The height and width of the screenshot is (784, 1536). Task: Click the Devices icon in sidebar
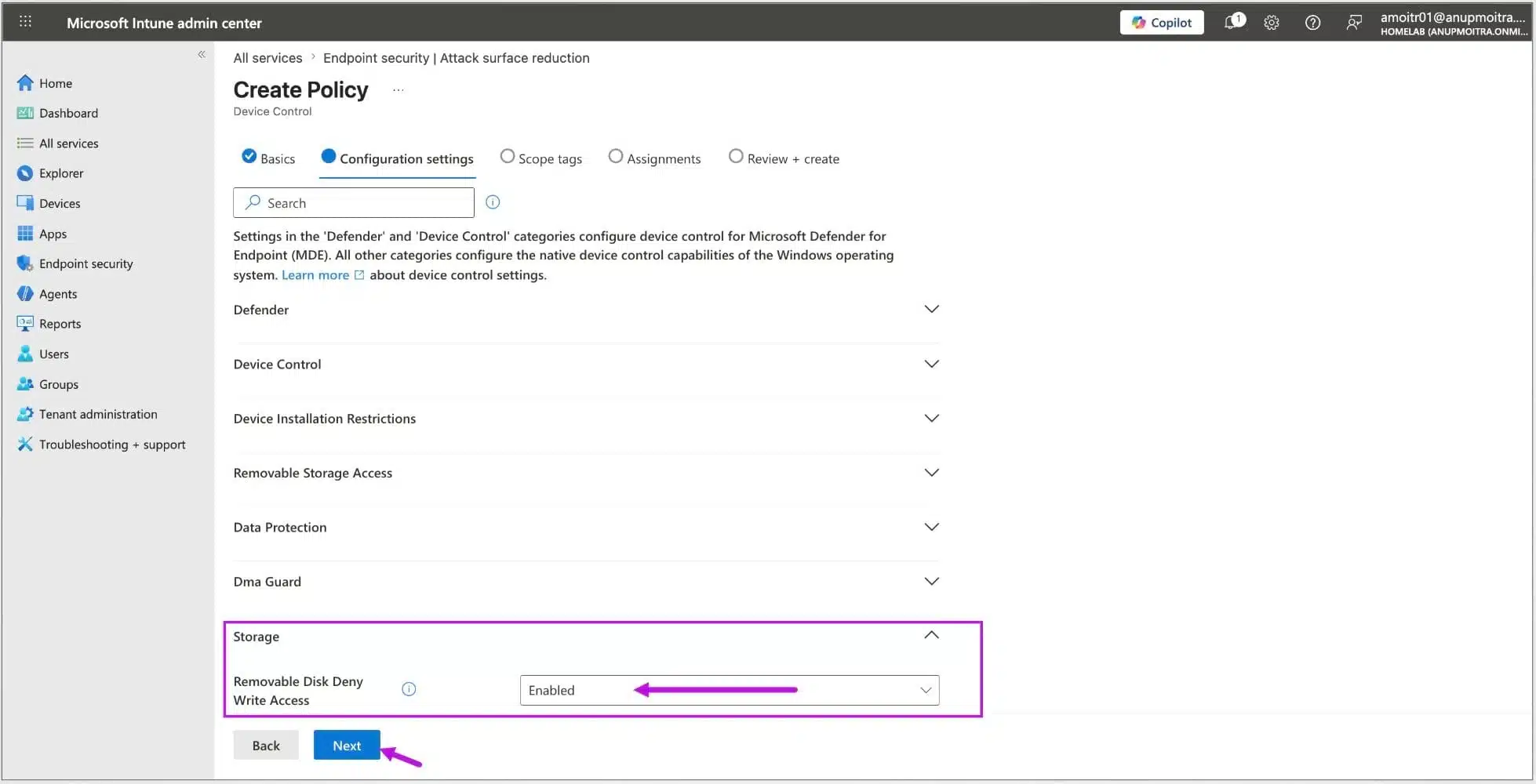coord(25,203)
